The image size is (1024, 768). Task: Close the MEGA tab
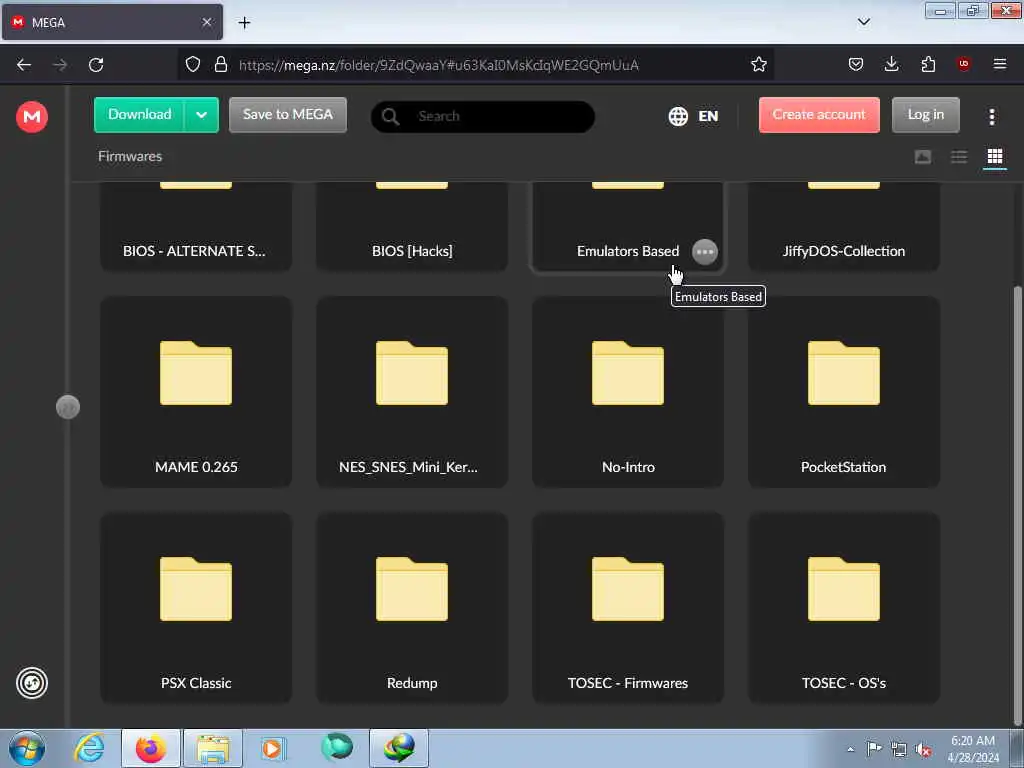[206, 22]
